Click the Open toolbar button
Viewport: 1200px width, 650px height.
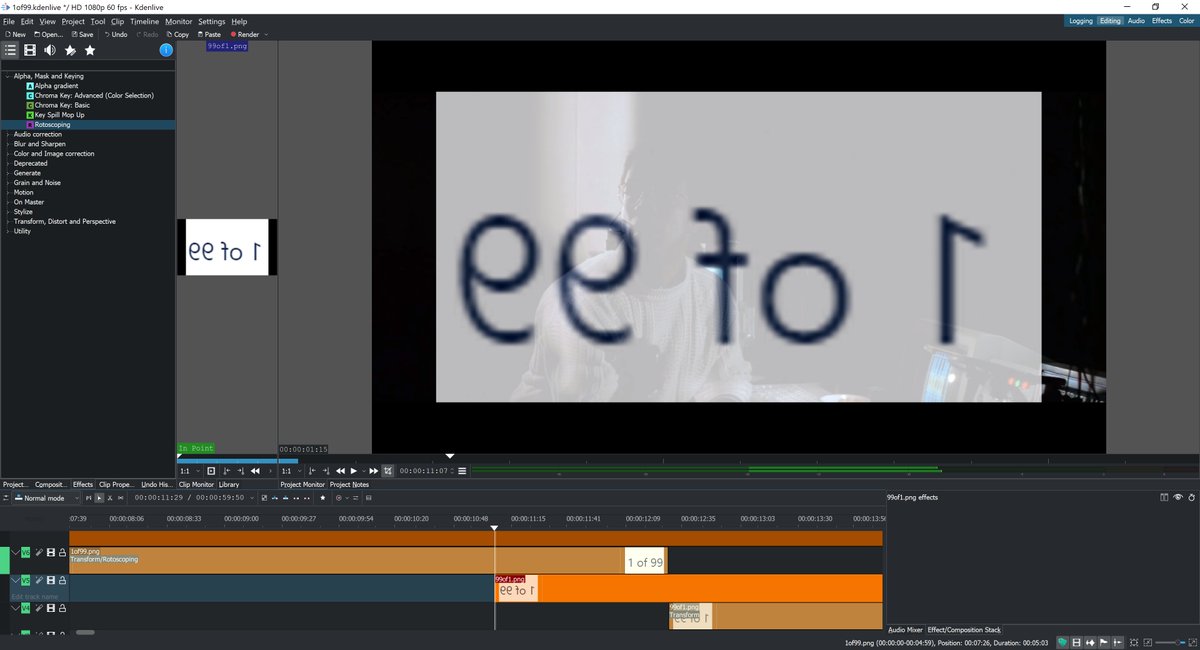coord(48,34)
